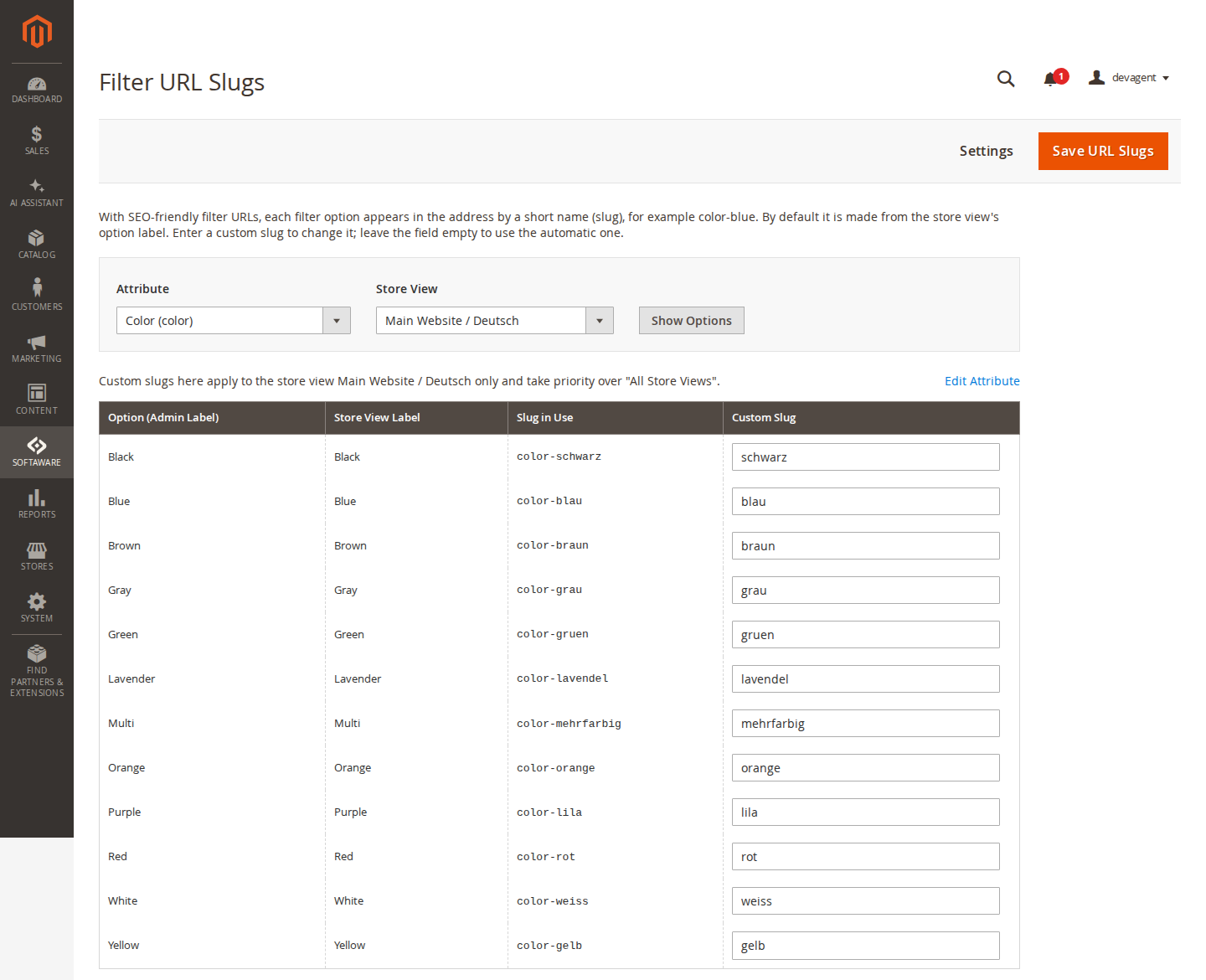This screenshot has width=1206, height=980.
Task: Click the Save URL Slugs button
Action: click(1103, 151)
